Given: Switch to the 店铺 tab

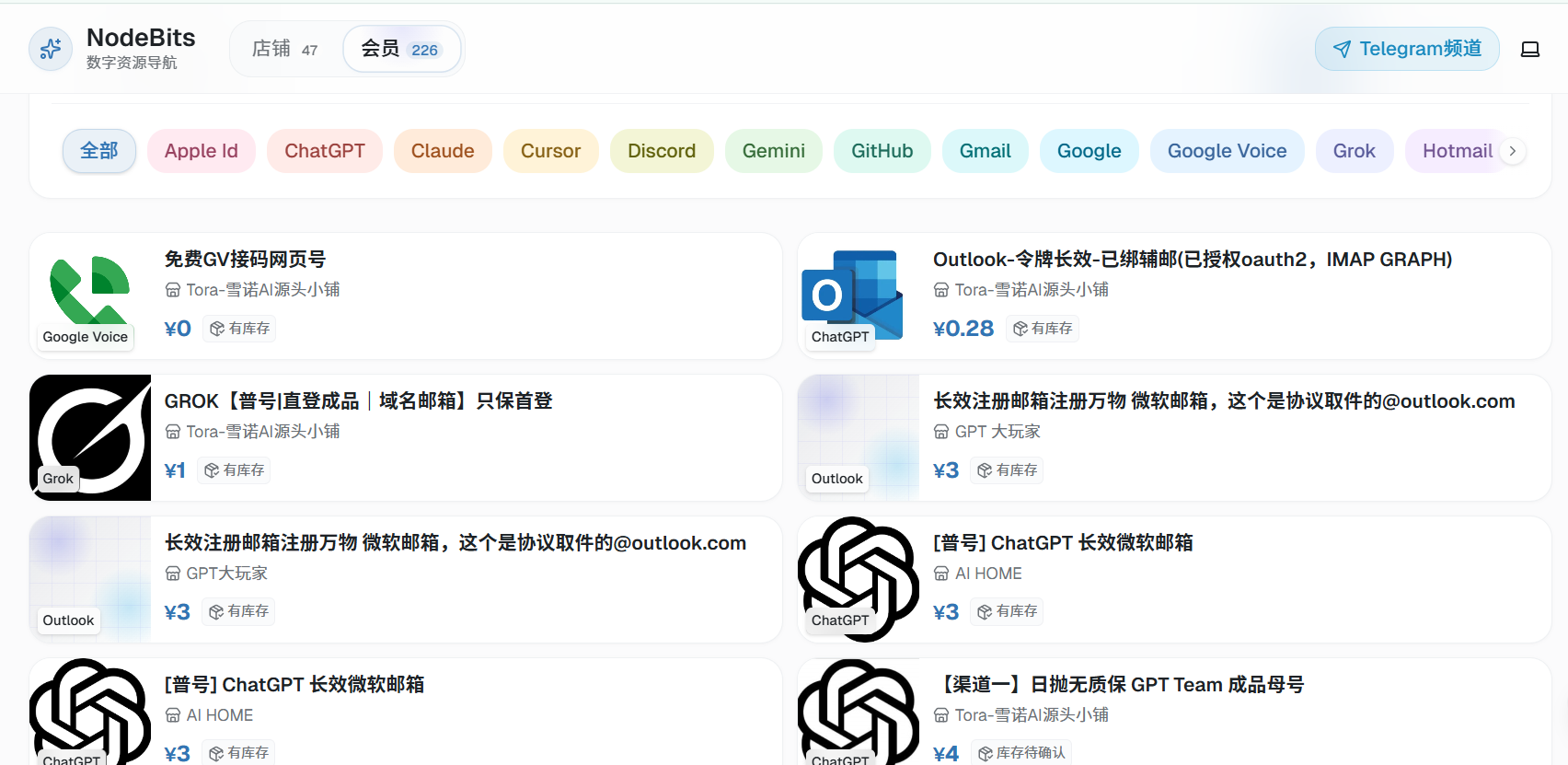Looking at the screenshot, I should click(x=284, y=49).
